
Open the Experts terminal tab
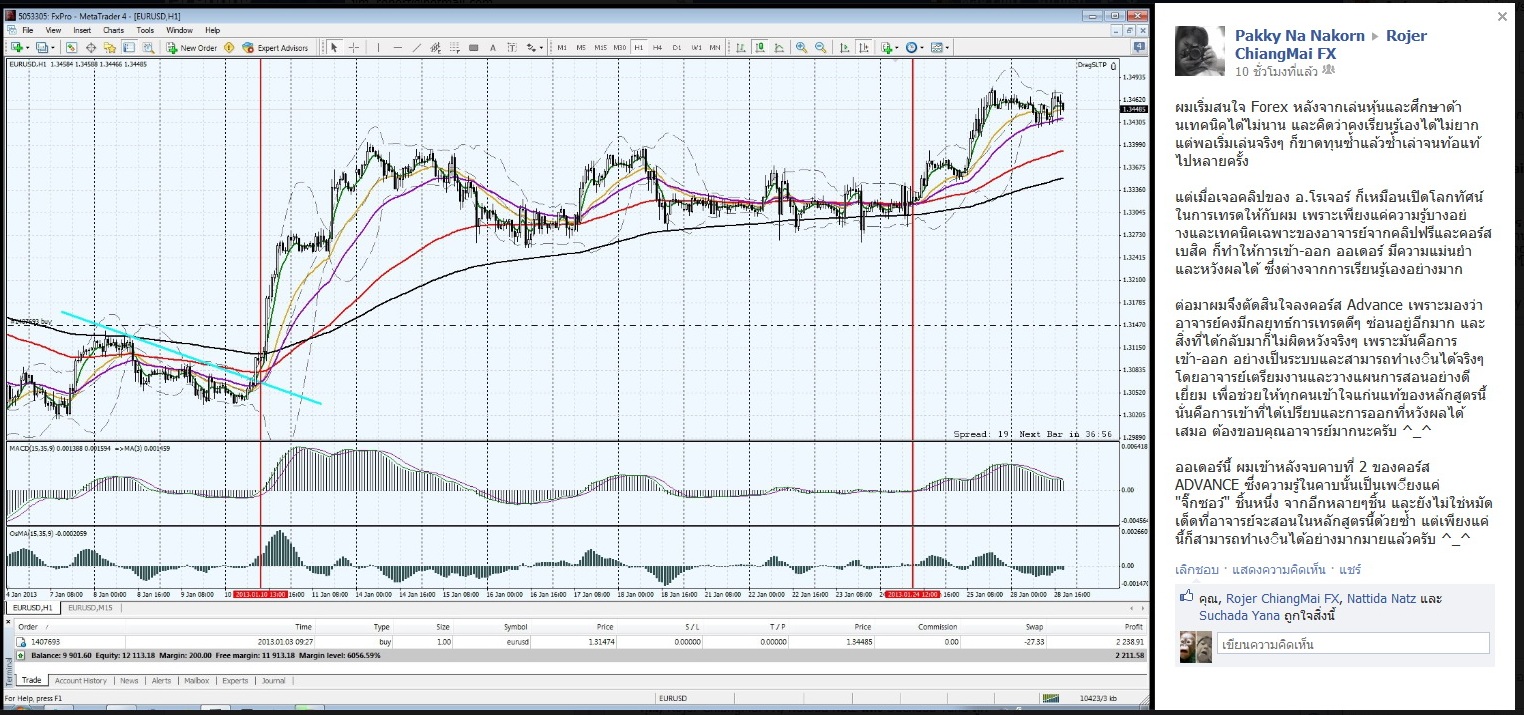[235, 681]
